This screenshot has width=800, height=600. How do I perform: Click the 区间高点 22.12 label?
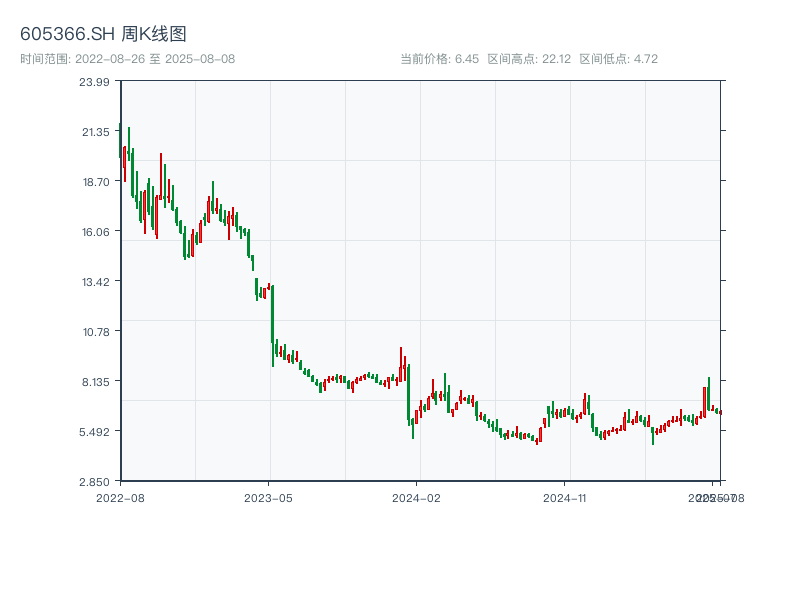(x=529, y=59)
